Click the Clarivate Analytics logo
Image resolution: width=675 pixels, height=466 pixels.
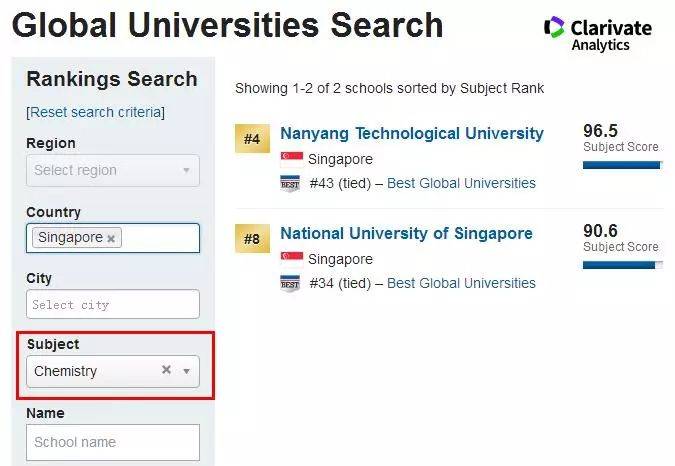coord(597,33)
